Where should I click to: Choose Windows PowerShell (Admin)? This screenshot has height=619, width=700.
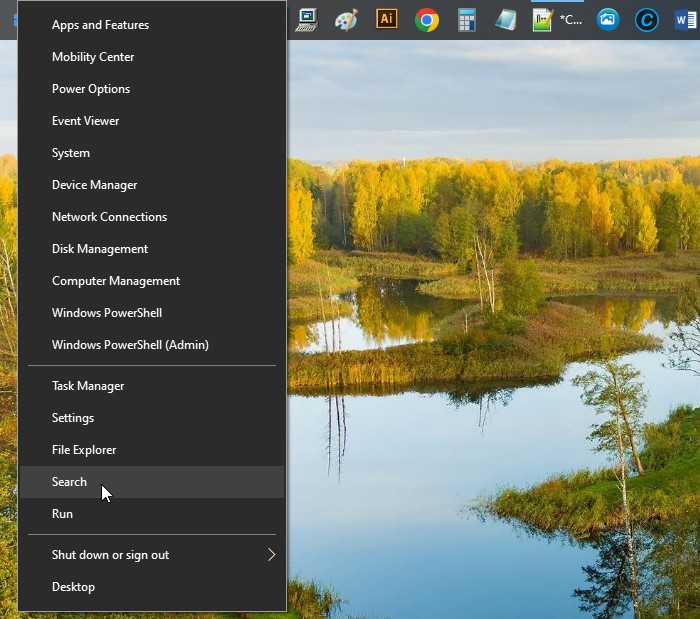point(130,345)
